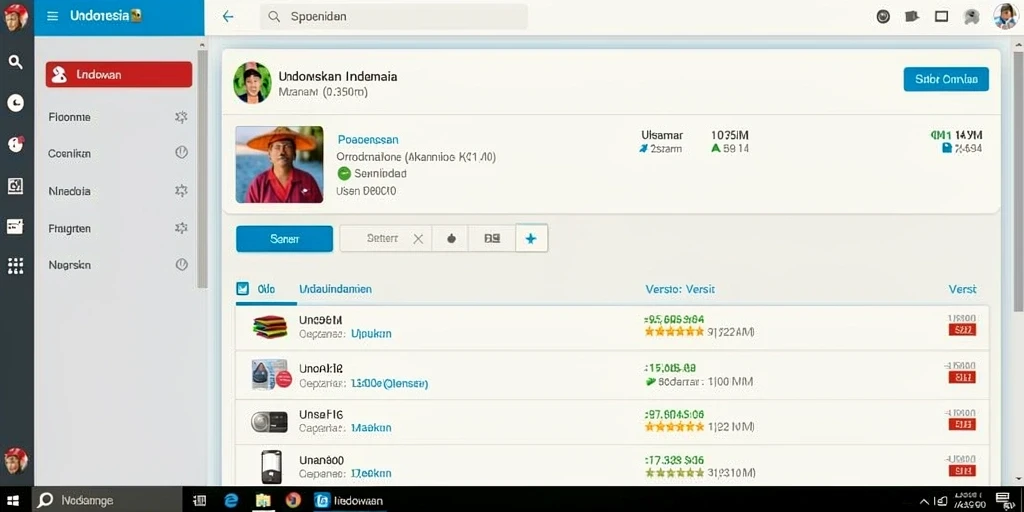Toggle the clock icon beside Coenikan

[x=182, y=153]
